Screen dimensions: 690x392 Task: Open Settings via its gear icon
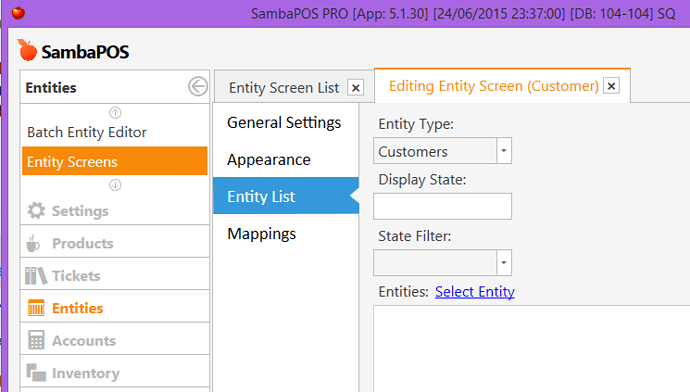tap(36, 211)
